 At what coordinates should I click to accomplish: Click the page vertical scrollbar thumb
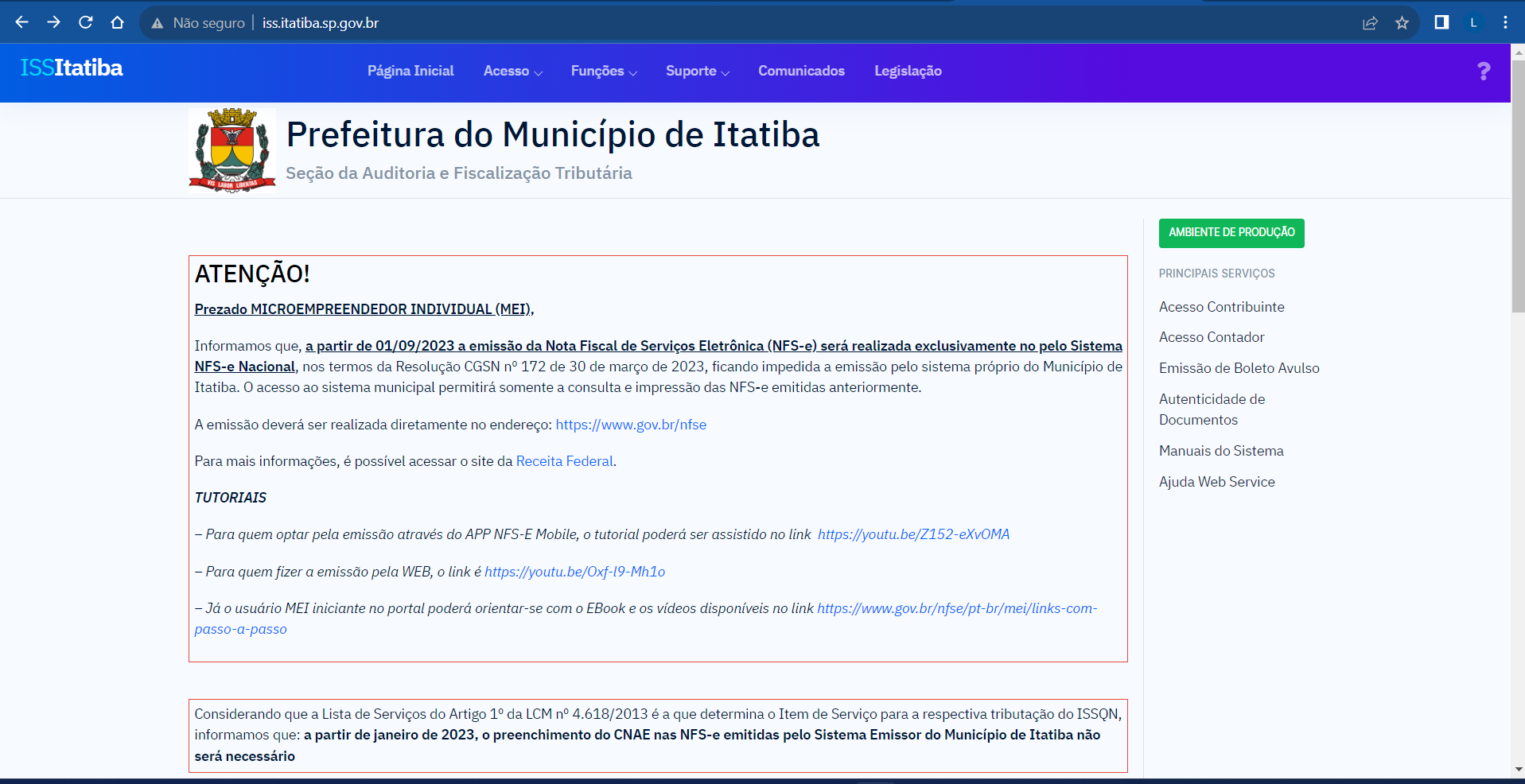[1518, 187]
